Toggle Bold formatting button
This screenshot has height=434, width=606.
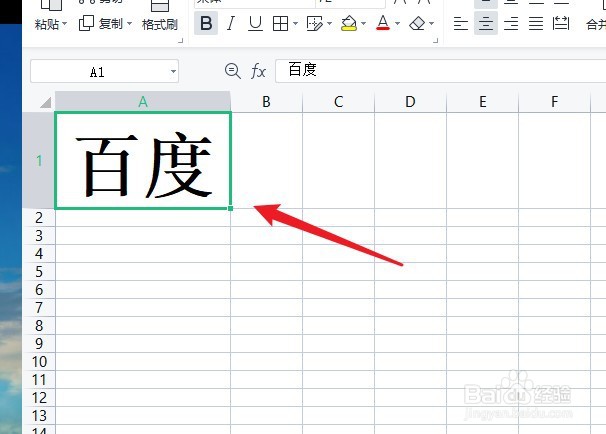206,23
